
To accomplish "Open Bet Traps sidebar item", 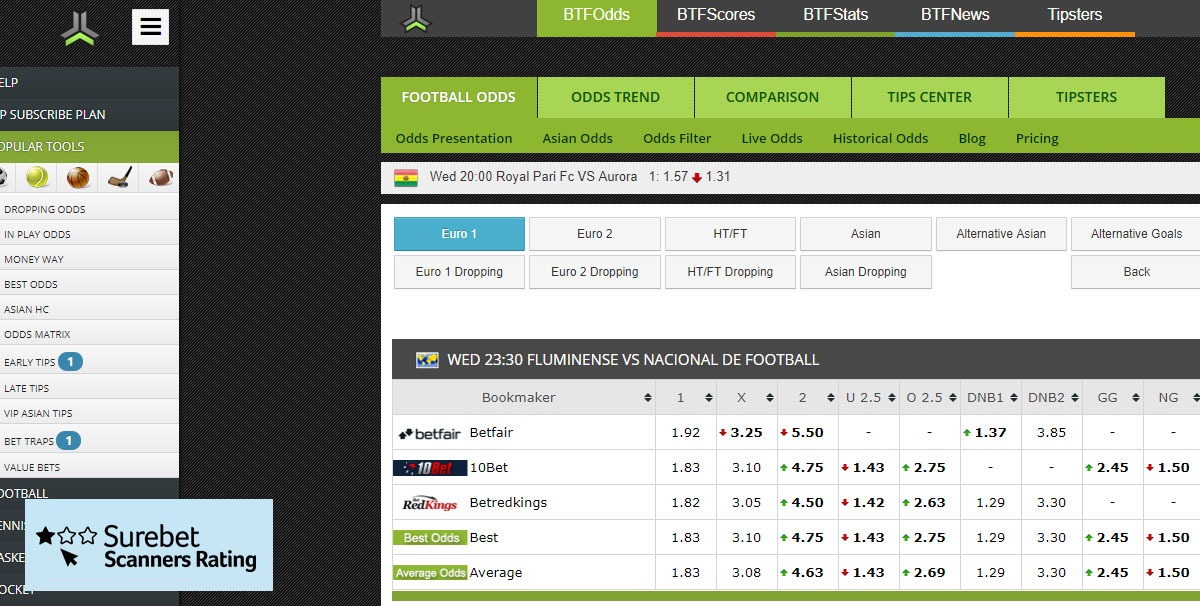I will [29, 440].
